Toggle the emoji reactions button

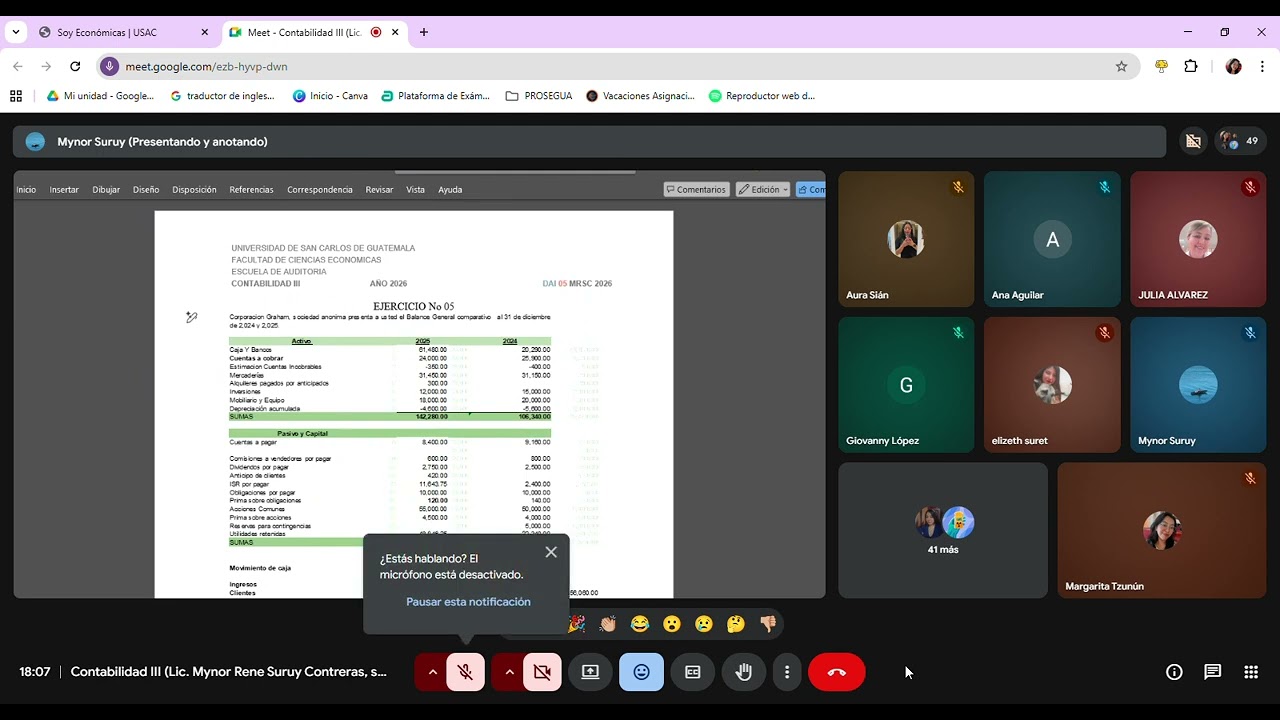click(x=641, y=672)
